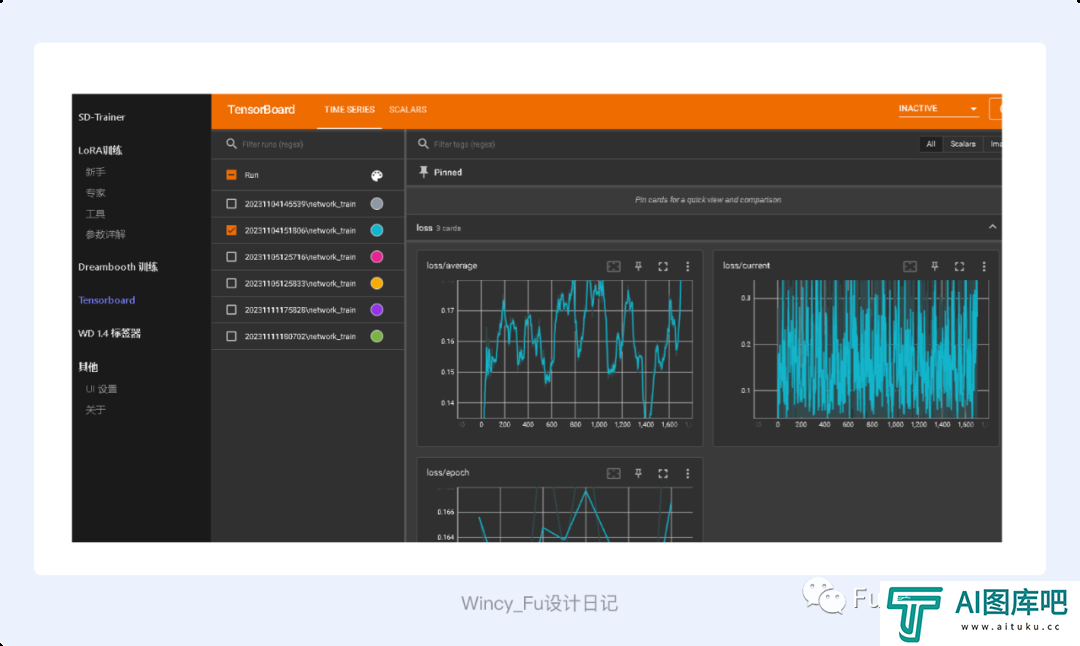Viewport: 1080px width, 646px height.
Task: Select 工具 under LoRA训练
Action: tap(96, 214)
